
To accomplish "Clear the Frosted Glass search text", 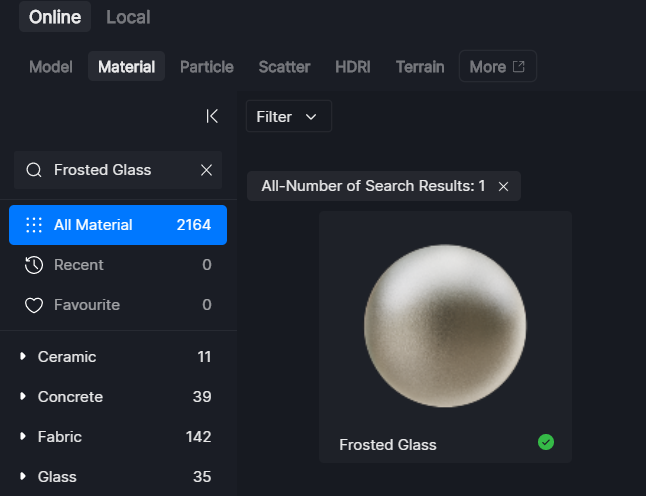I will click(x=206, y=170).
